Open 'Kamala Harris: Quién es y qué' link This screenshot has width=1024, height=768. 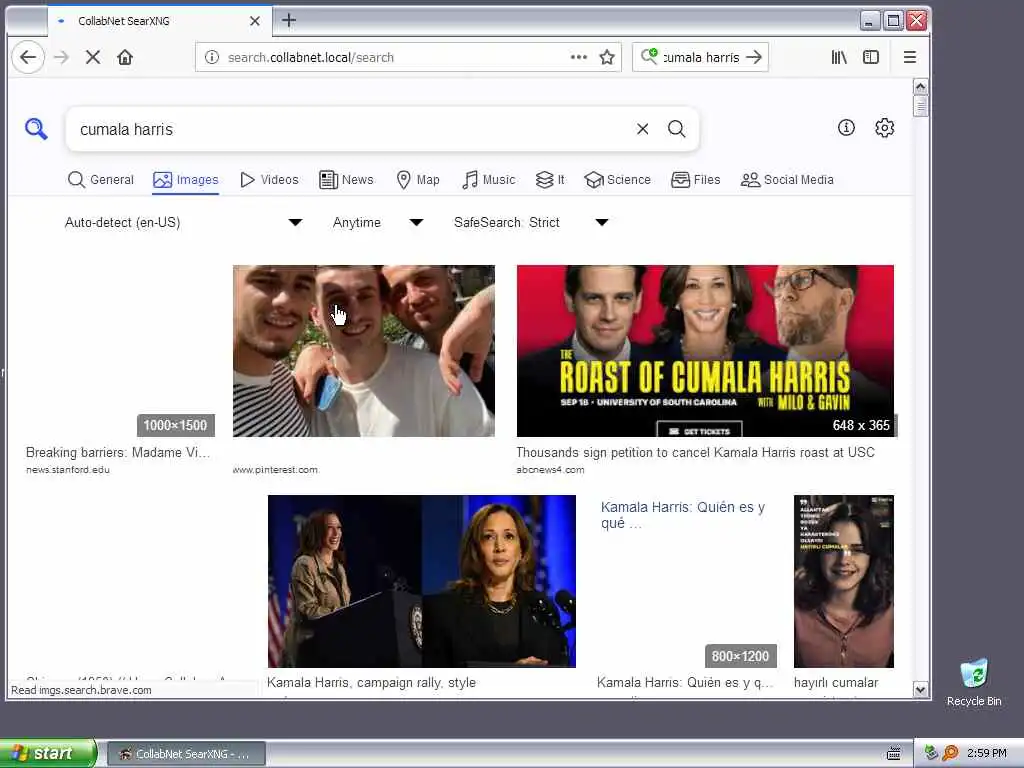pos(682,515)
